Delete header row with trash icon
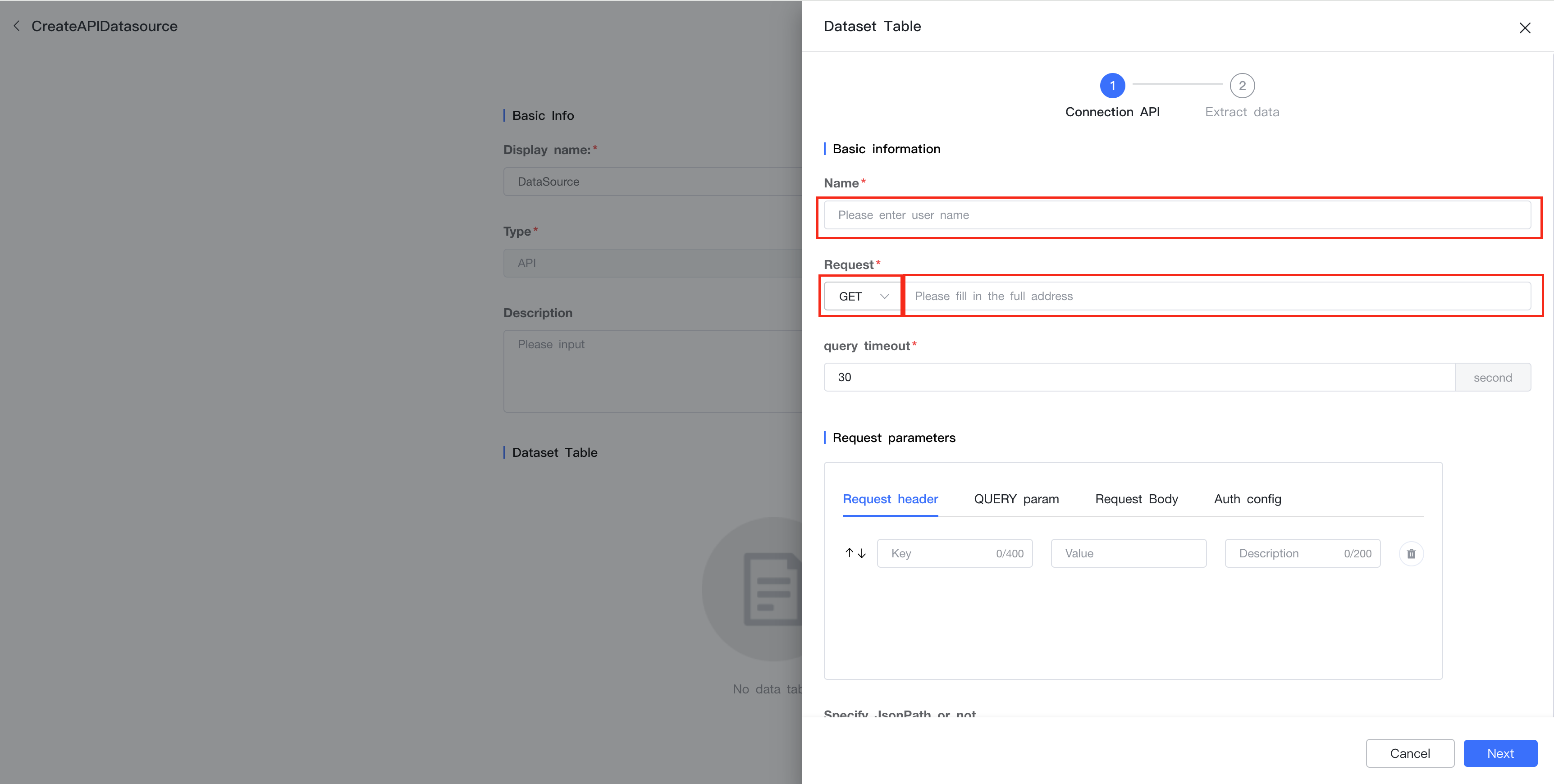1554x784 pixels. click(1411, 554)
